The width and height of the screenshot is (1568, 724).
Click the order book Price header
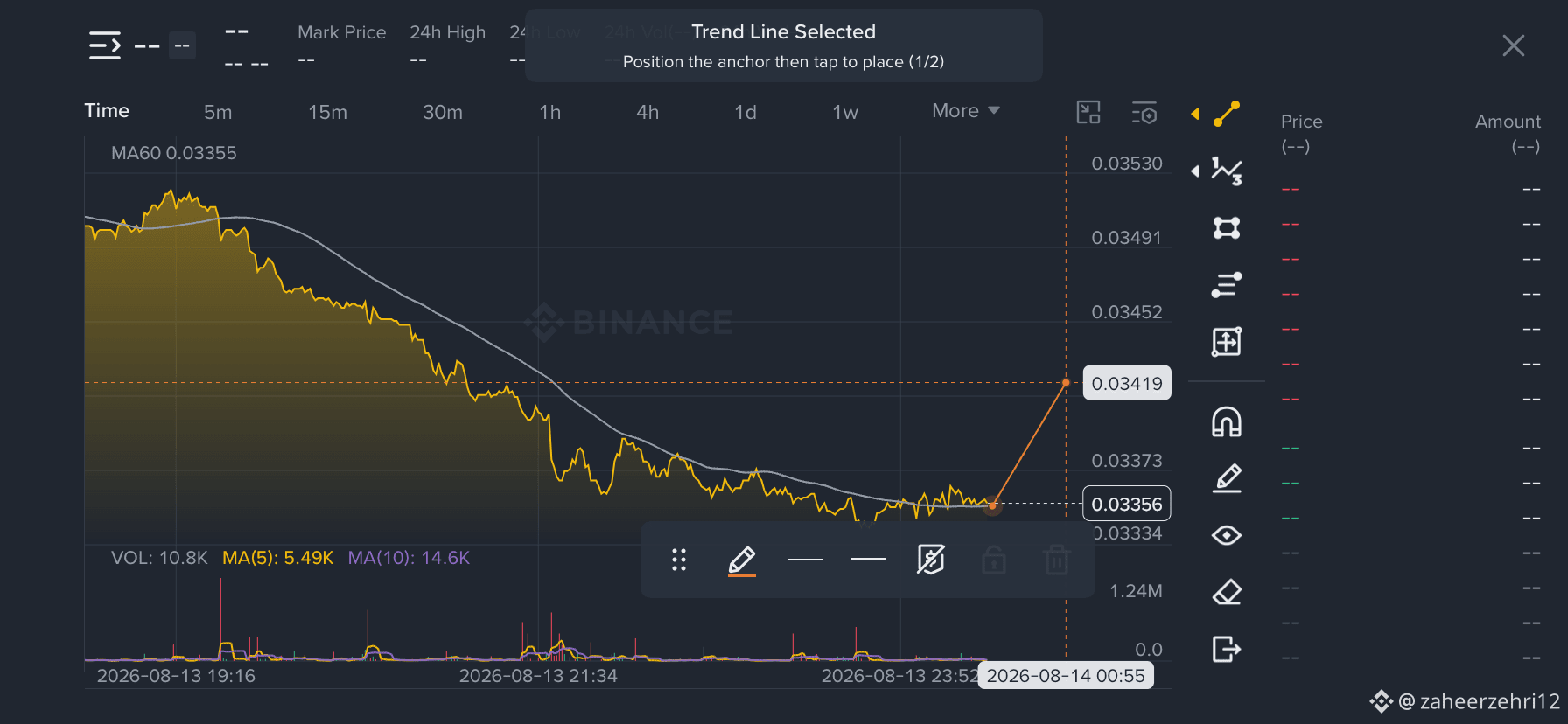point(1302,122)
